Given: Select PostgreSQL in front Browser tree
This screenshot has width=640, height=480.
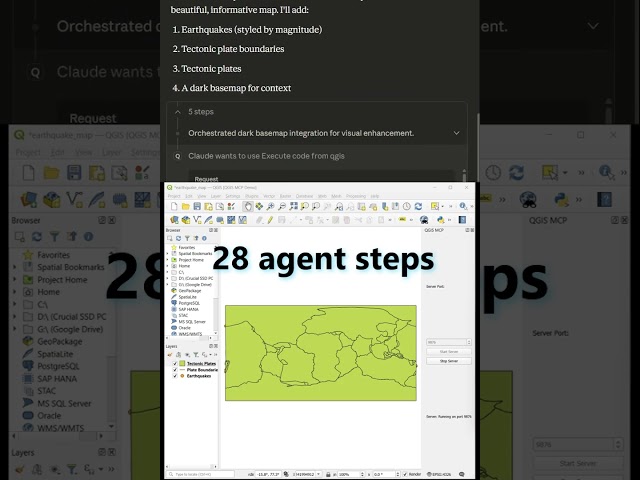Looking at the screenshot, I should coord(189,303).
